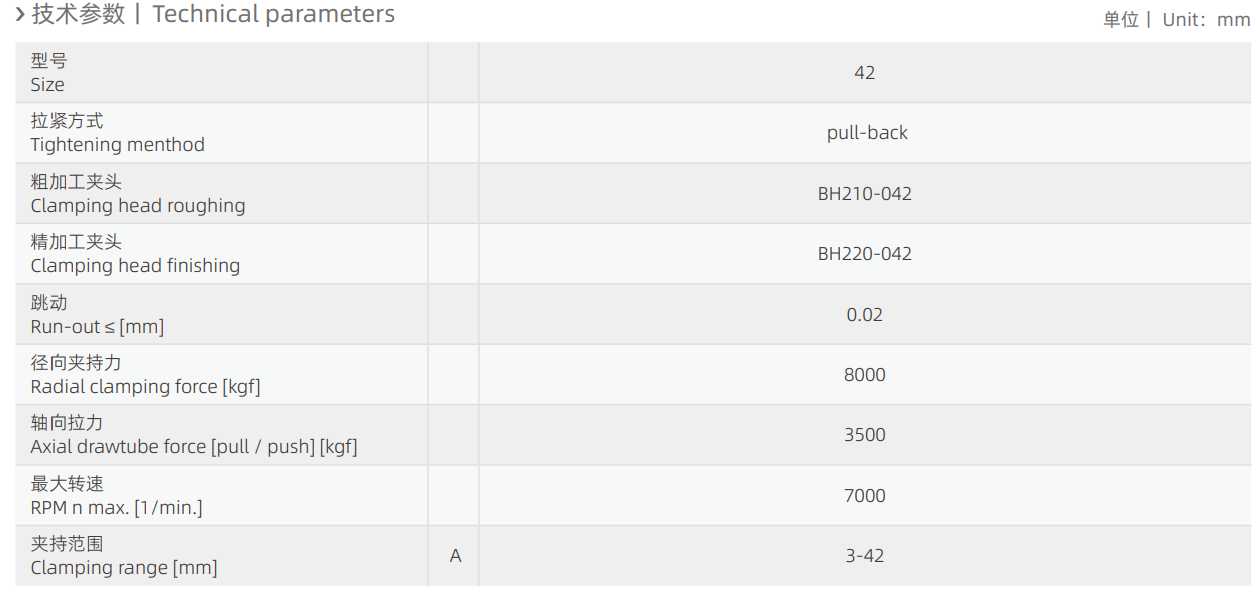The height and width of the screenshot is (592, 1257).
Task: Click the "pull-back" tightening method value
Action: [x=867, y=133]
